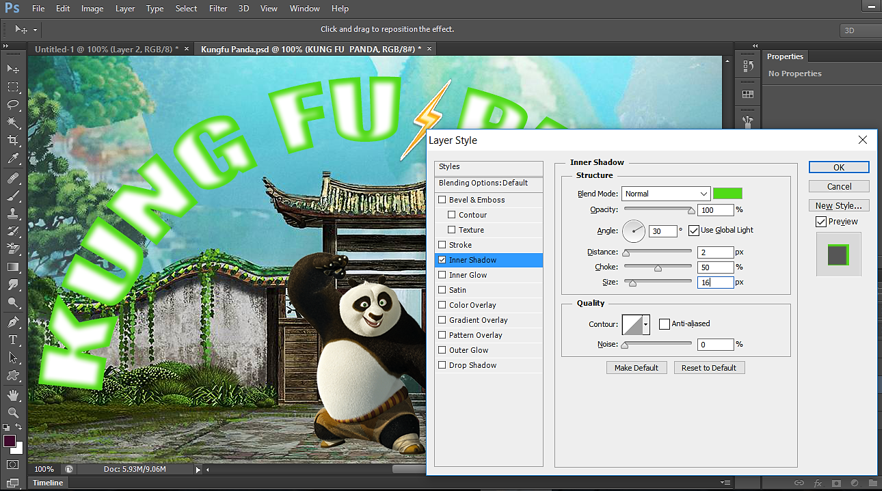Click Cancel in Layer Style dialog
Image resolution: width=883 pixels, height=493 pixels.
click(839, 186)
